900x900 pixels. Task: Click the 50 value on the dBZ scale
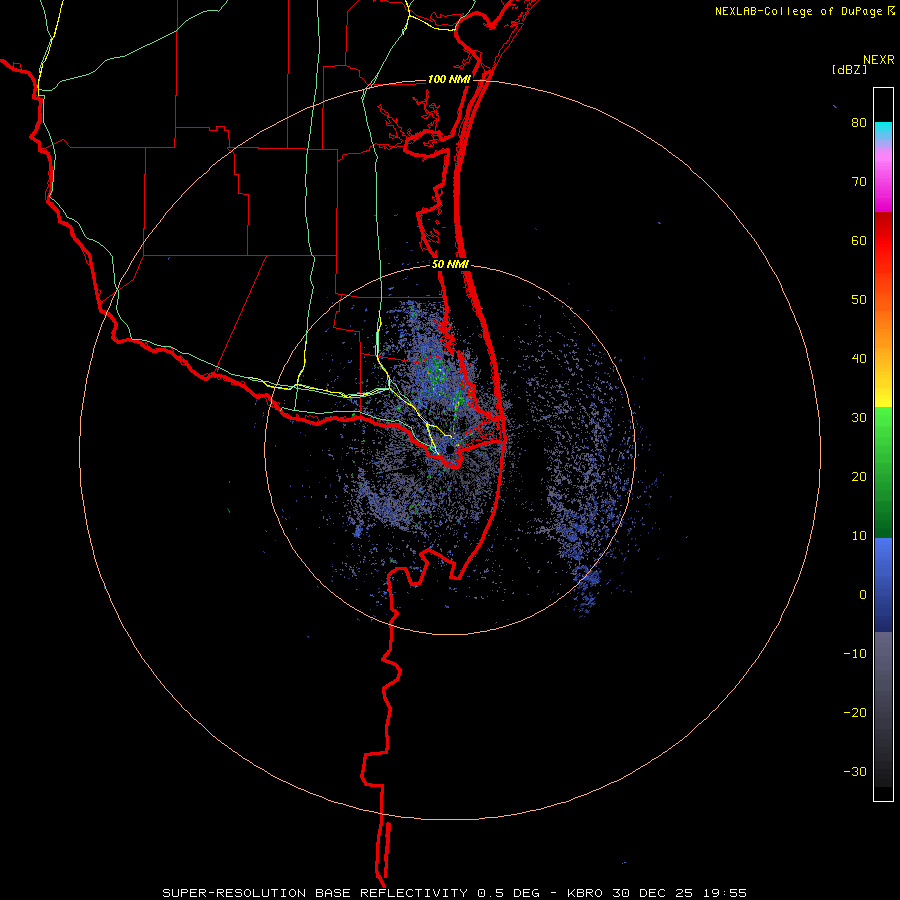tap(859, 300)
